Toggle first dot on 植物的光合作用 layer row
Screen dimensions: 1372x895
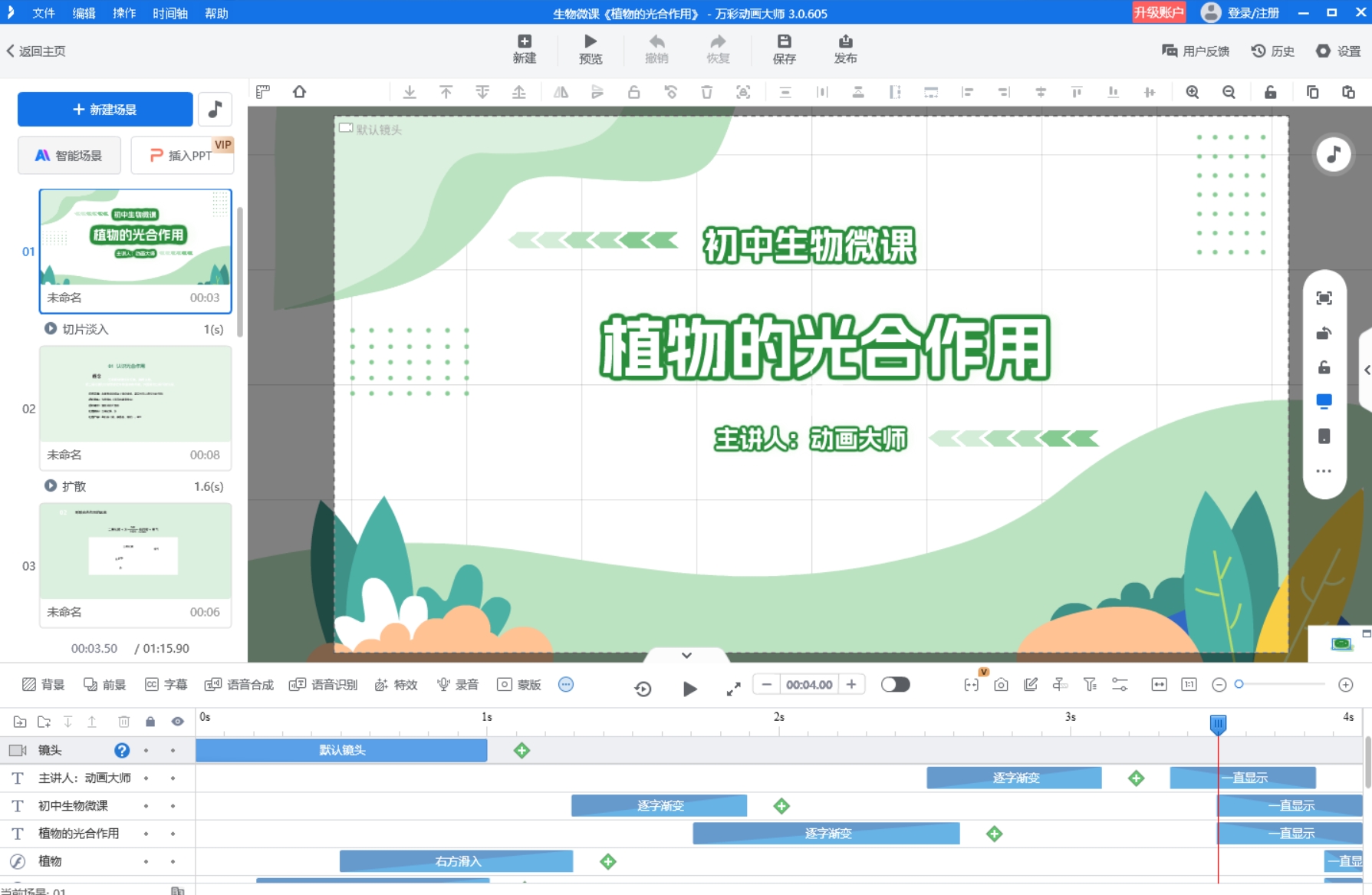[x=146, y=834]
